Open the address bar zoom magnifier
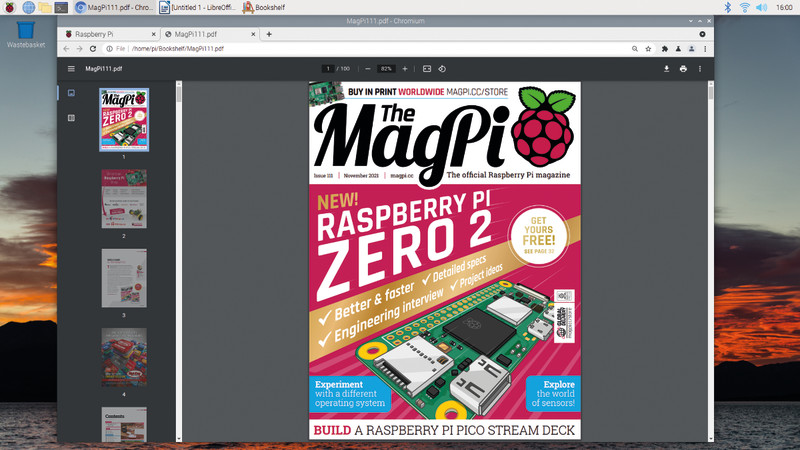 point(635,48)
